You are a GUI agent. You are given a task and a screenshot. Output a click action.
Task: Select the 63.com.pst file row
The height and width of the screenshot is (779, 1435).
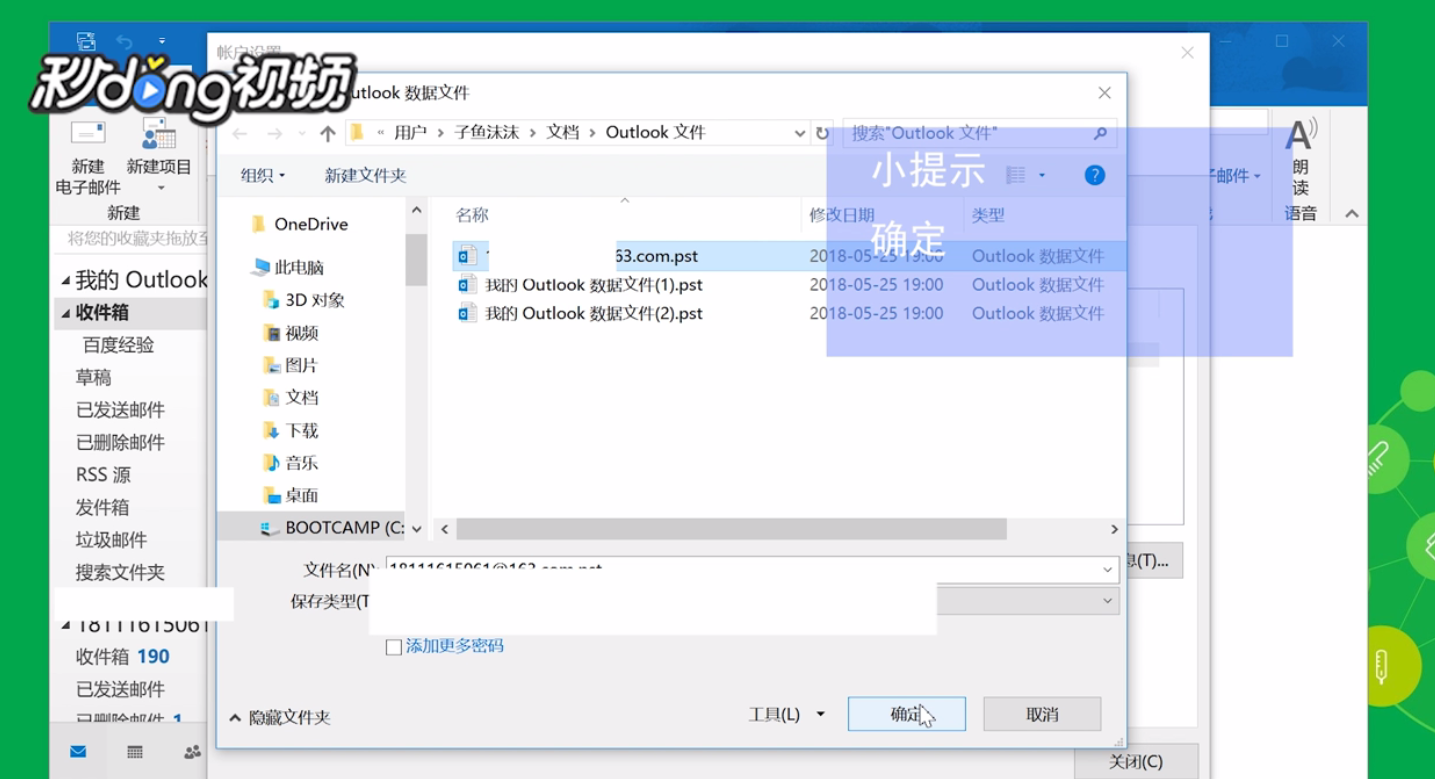point(790,256)
